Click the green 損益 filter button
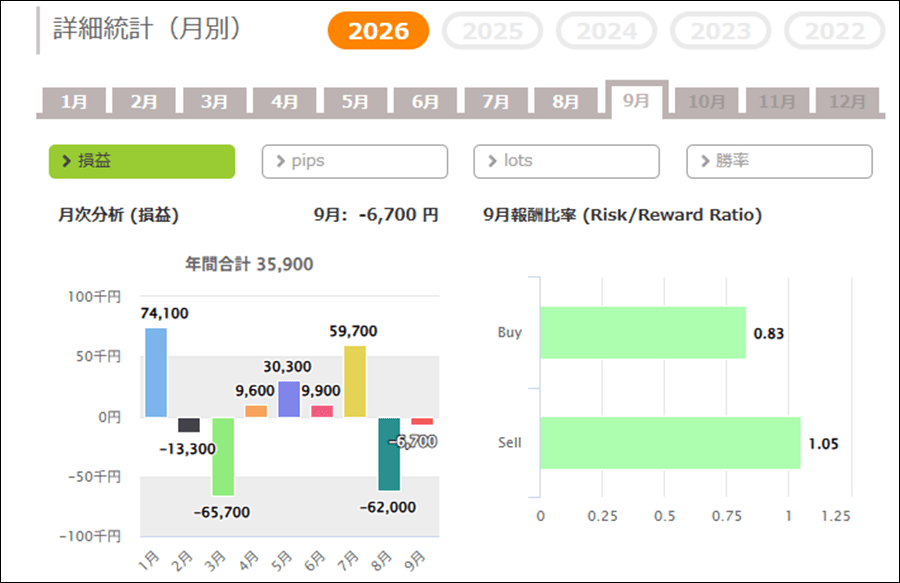This screenshot has height=583, width=900. [x=142, y=161]
